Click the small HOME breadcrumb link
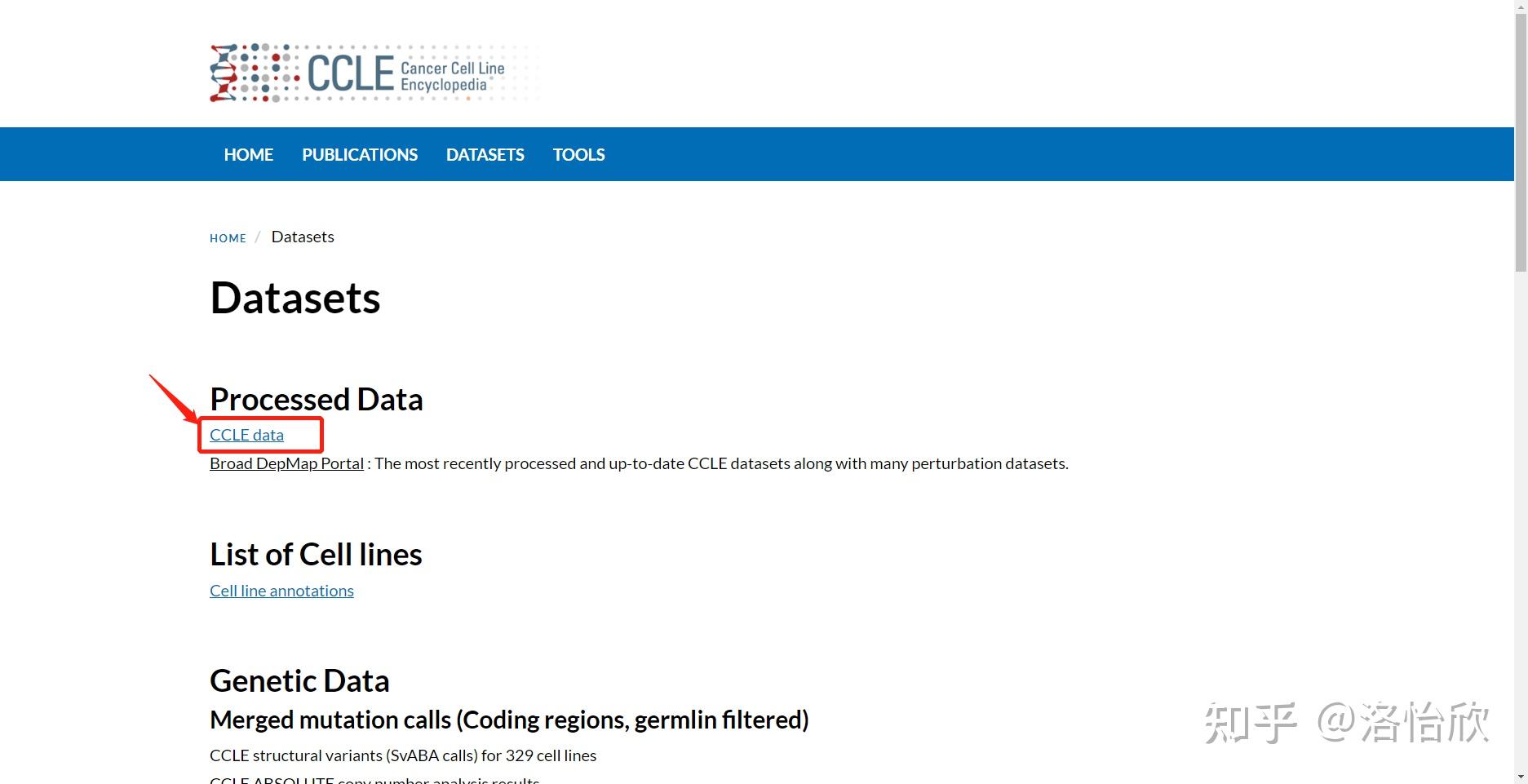This screenshot has width=1528, height=784. (x=228, y=238)
